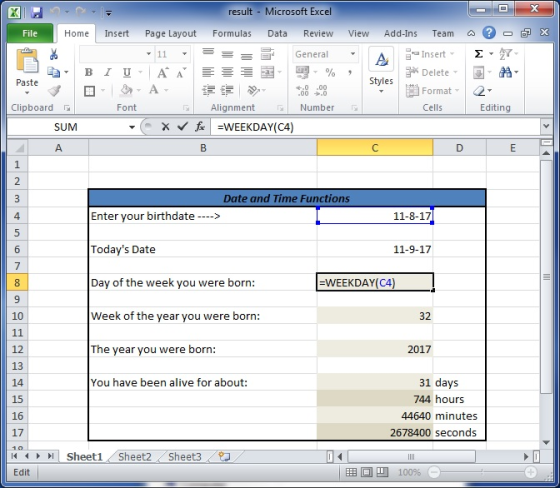560x488 pixels.
Task: Cancel formula entry with X button
Action: click(x=165, y=126)
